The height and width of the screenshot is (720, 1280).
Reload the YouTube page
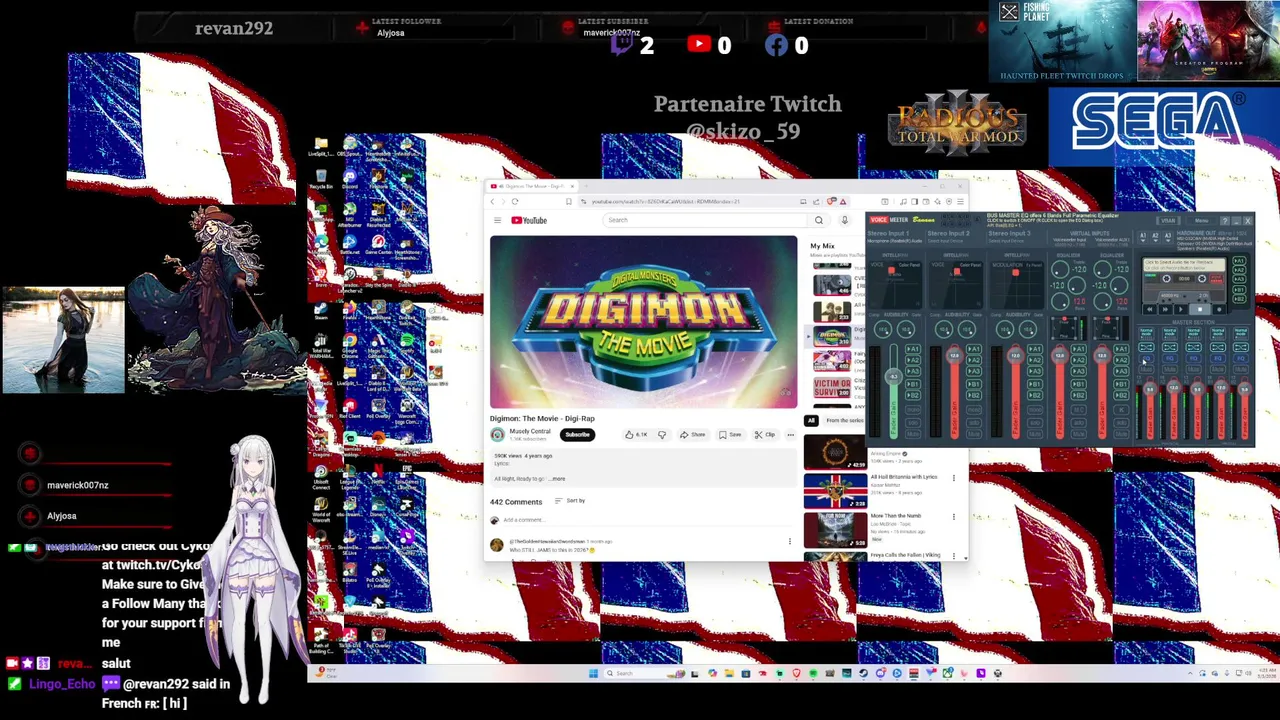[x=515, y=202]
